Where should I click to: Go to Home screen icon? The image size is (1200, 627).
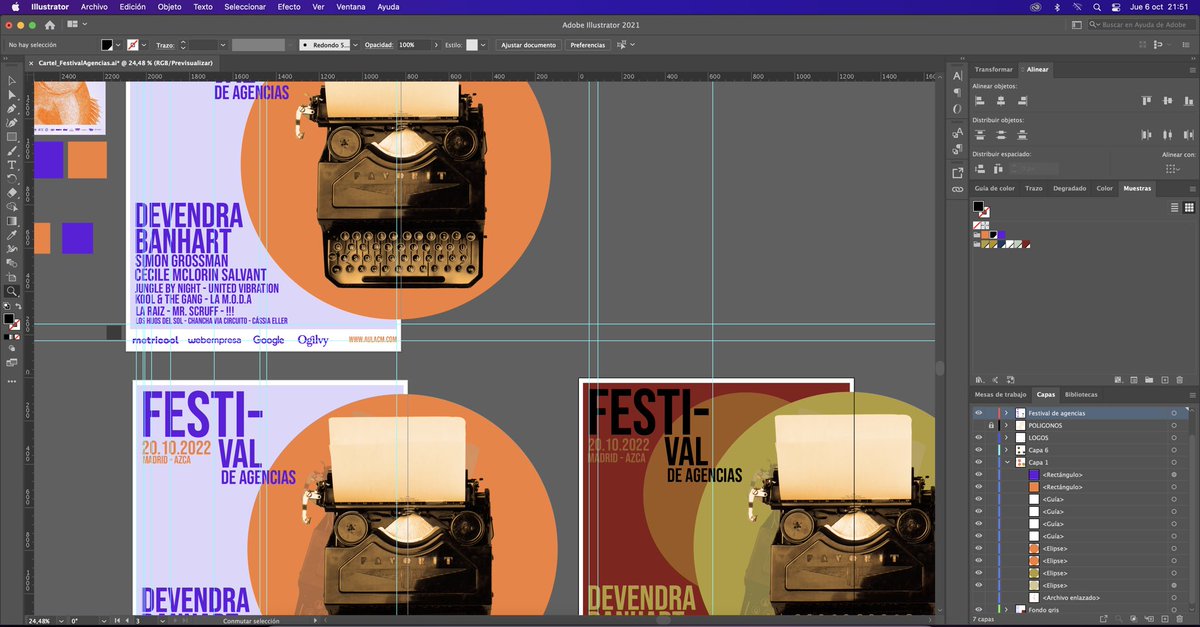coord(49,24)
